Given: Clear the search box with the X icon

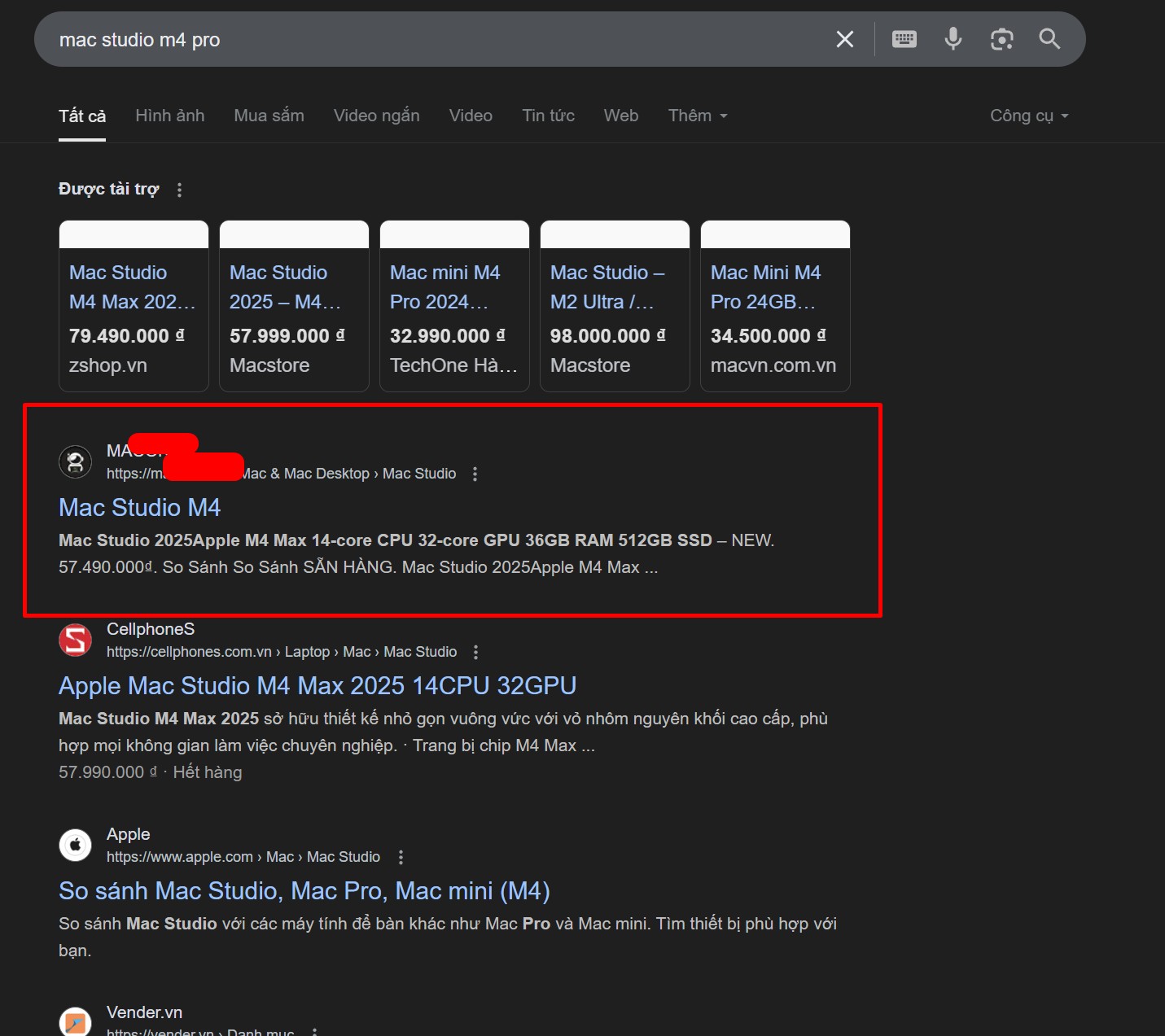Looking at the screenshot, I should click(845, 39).
